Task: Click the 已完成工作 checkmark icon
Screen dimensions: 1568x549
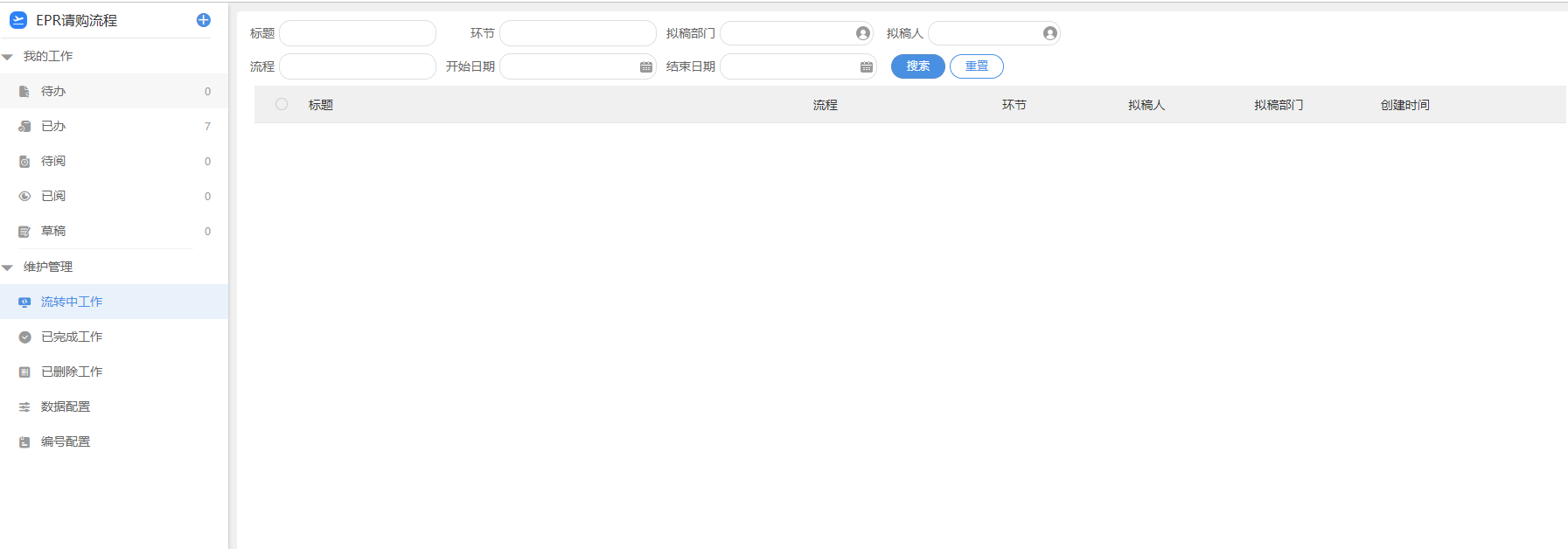Action: (x=24, y=337)
